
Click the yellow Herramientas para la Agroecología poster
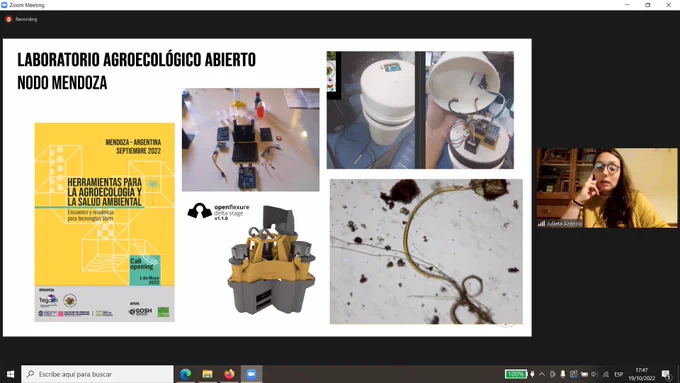click(x=105, y=222)
